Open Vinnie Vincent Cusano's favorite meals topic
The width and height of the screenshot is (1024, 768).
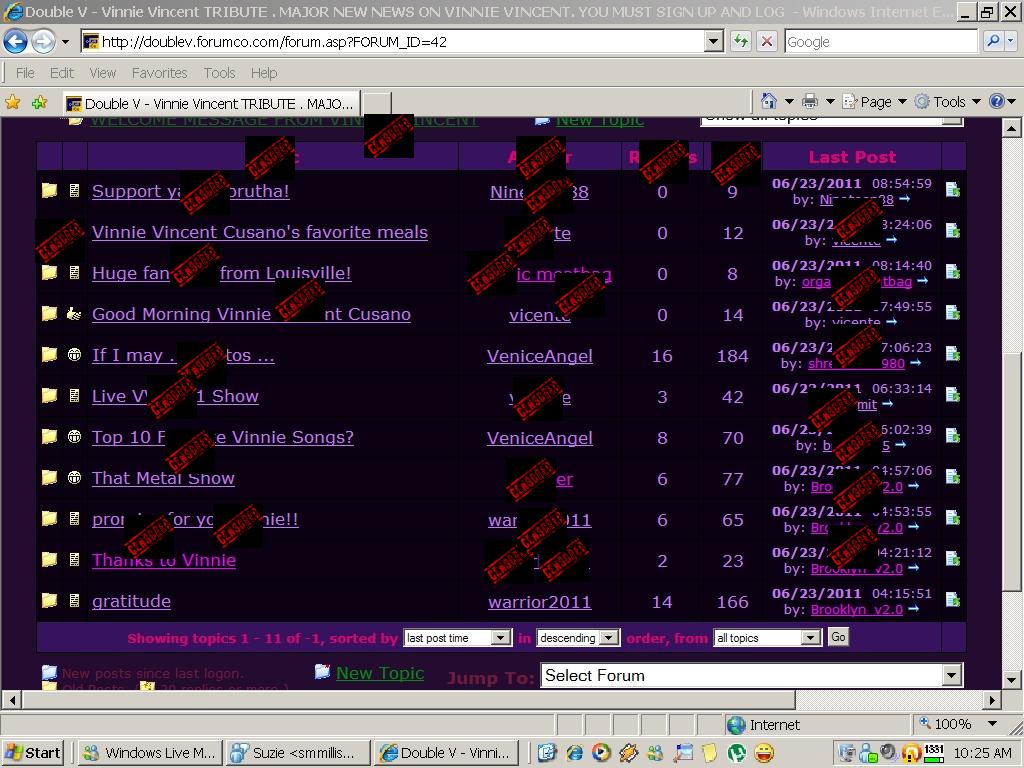point(260,232)
